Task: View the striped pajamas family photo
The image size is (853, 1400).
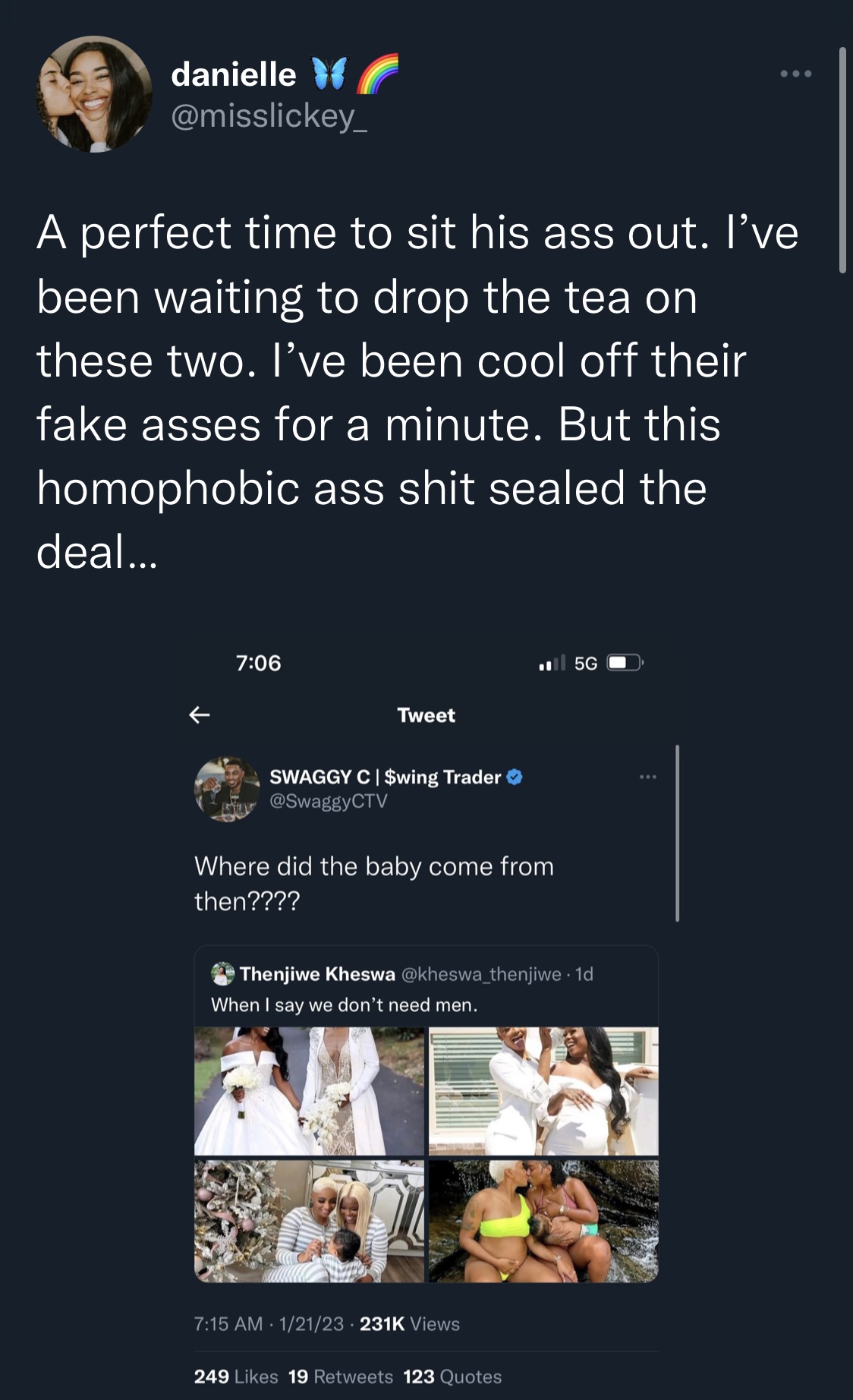Action: (x=309, y=1222)
